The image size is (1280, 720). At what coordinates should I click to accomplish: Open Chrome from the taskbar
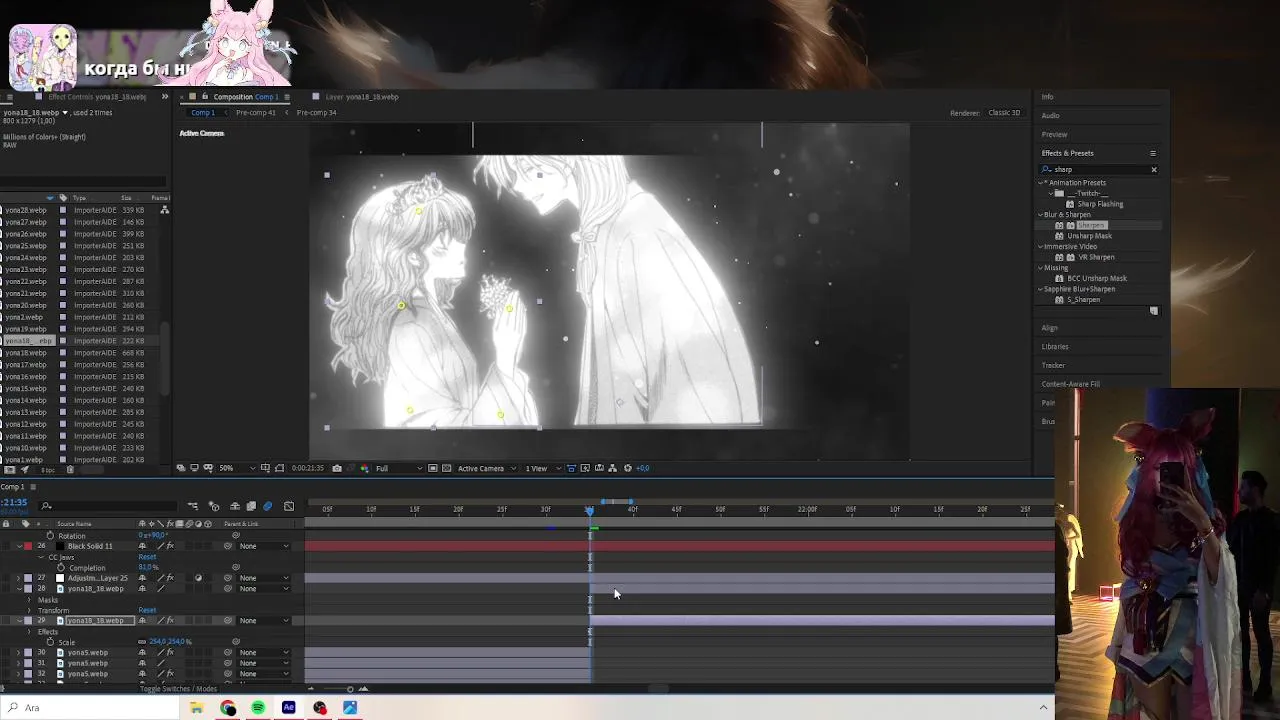click(x=228, y=707)
